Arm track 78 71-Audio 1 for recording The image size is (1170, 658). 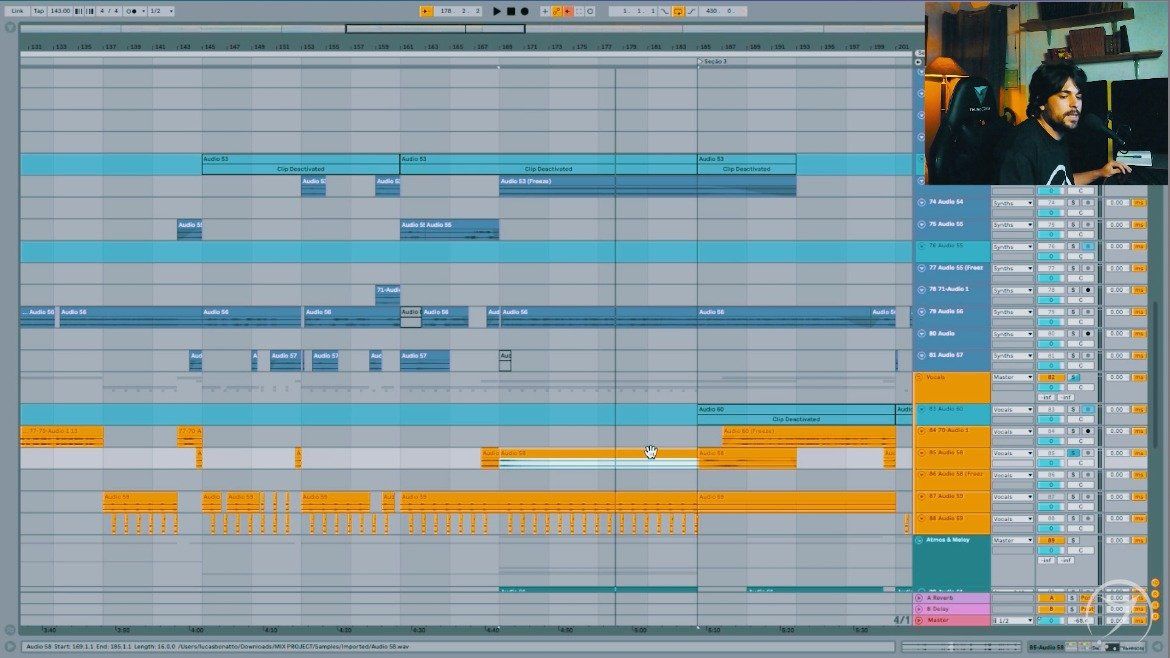point(1088,290)
